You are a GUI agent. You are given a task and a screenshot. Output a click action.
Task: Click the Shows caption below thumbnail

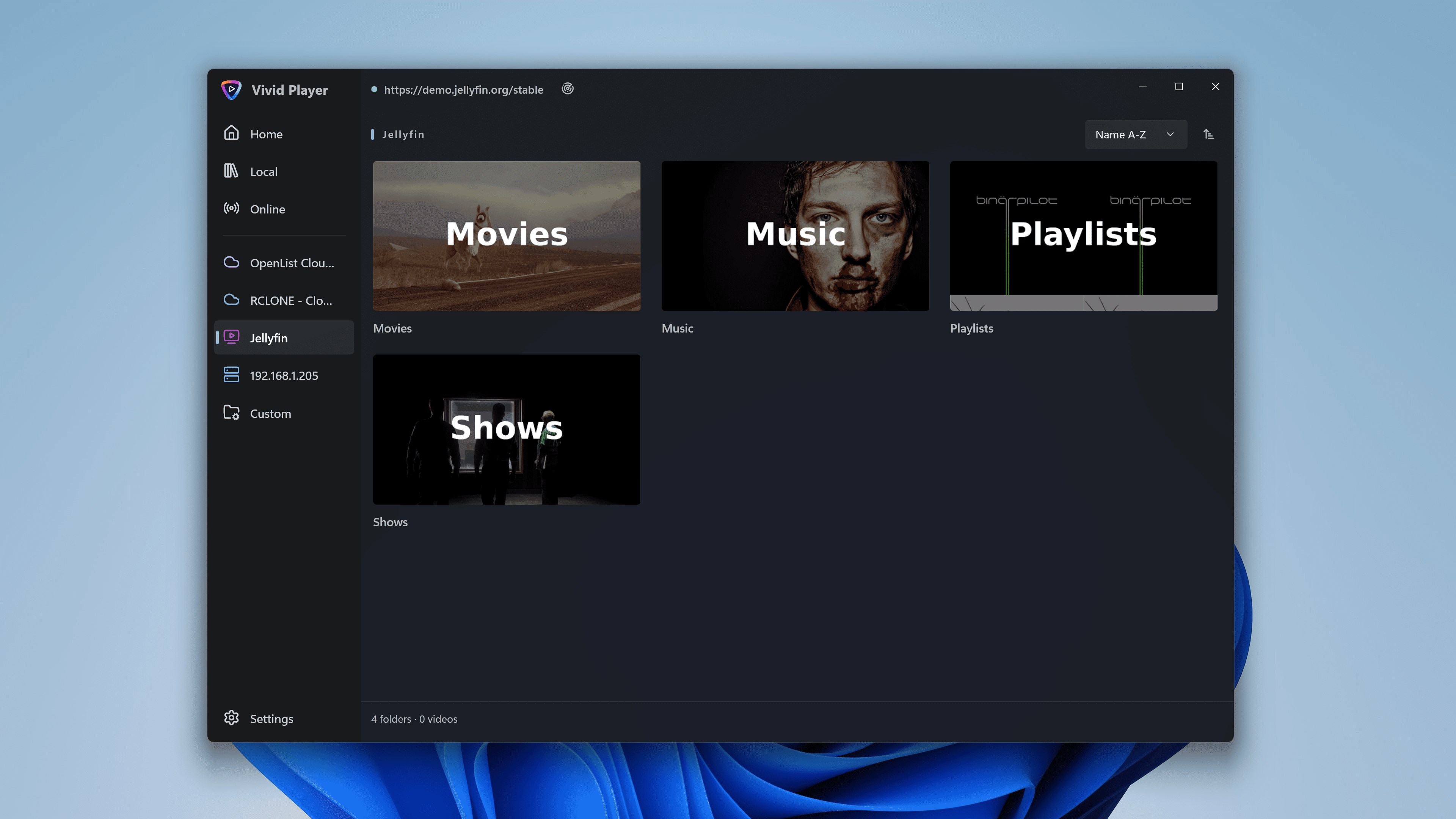[x=390, y=522]
